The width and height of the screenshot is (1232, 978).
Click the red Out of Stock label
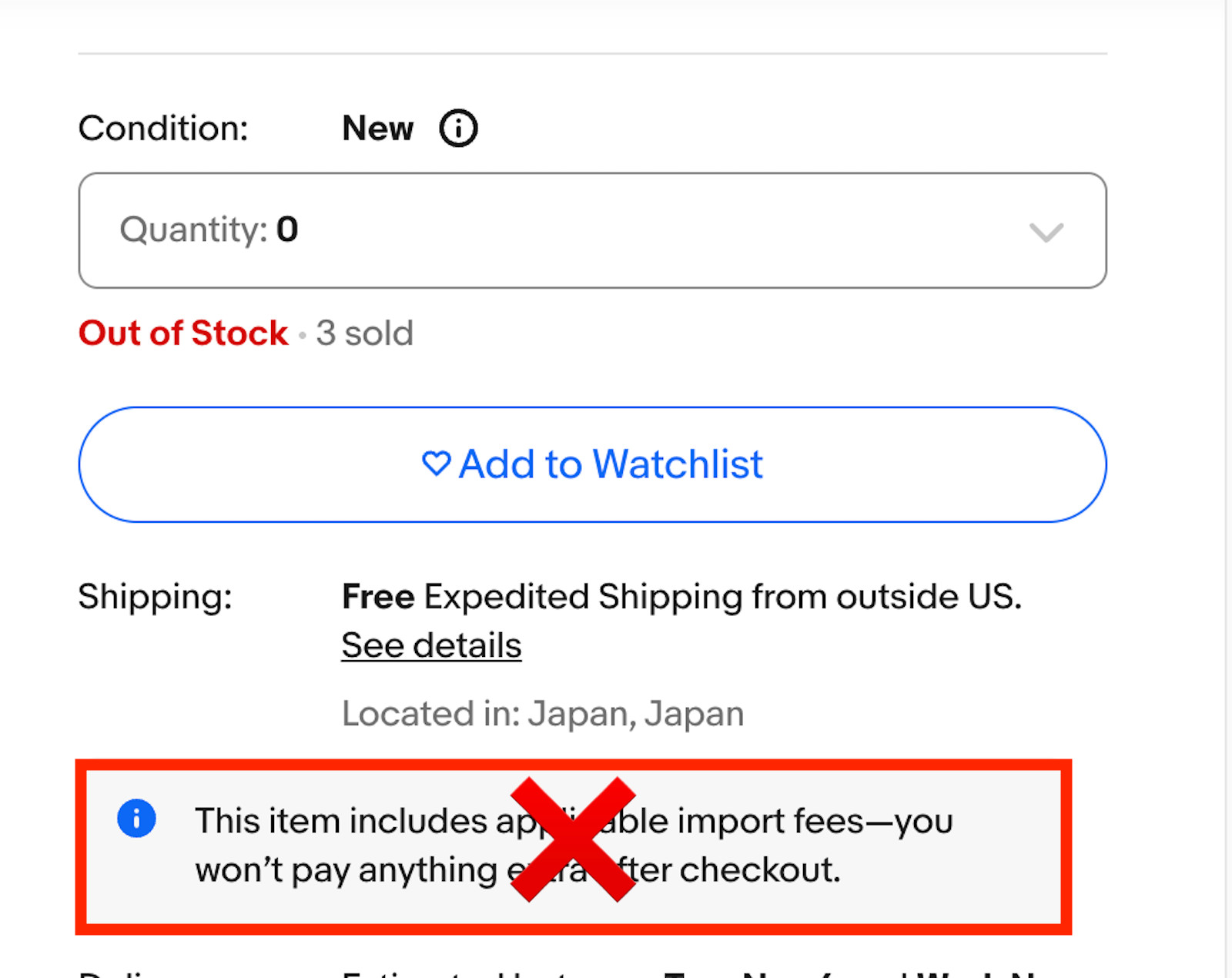[x=183, y=333]
